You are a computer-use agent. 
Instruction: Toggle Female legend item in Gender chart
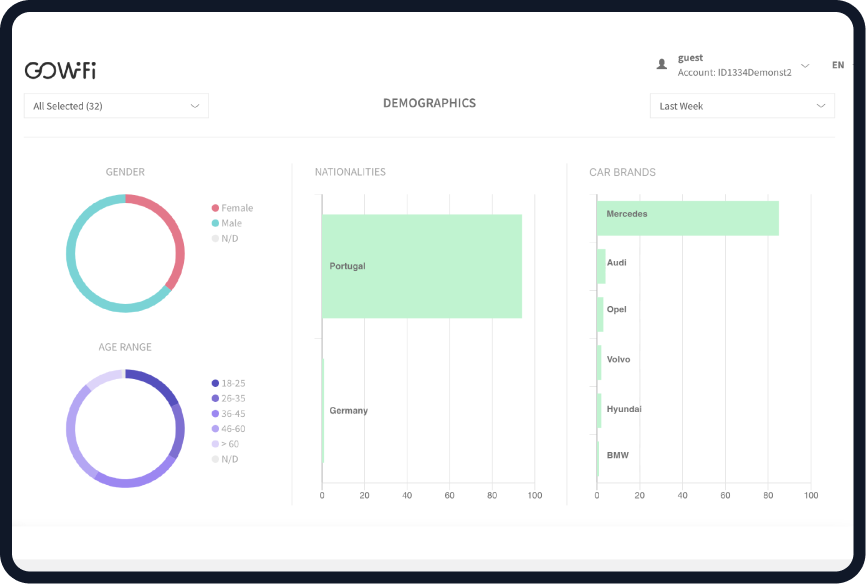click(x=232, y=208)
